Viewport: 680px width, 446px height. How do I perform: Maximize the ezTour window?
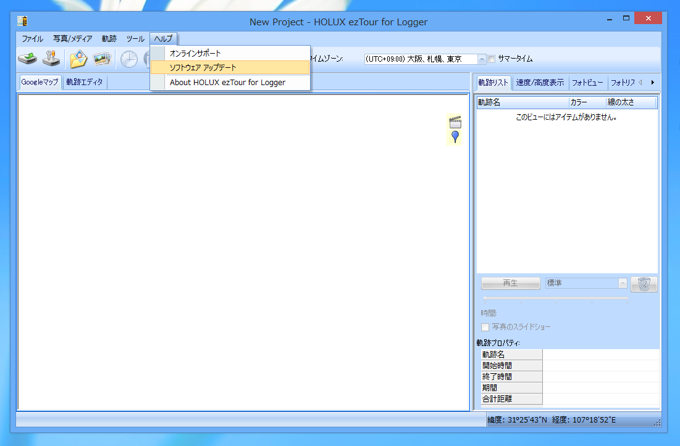point(626,19)
